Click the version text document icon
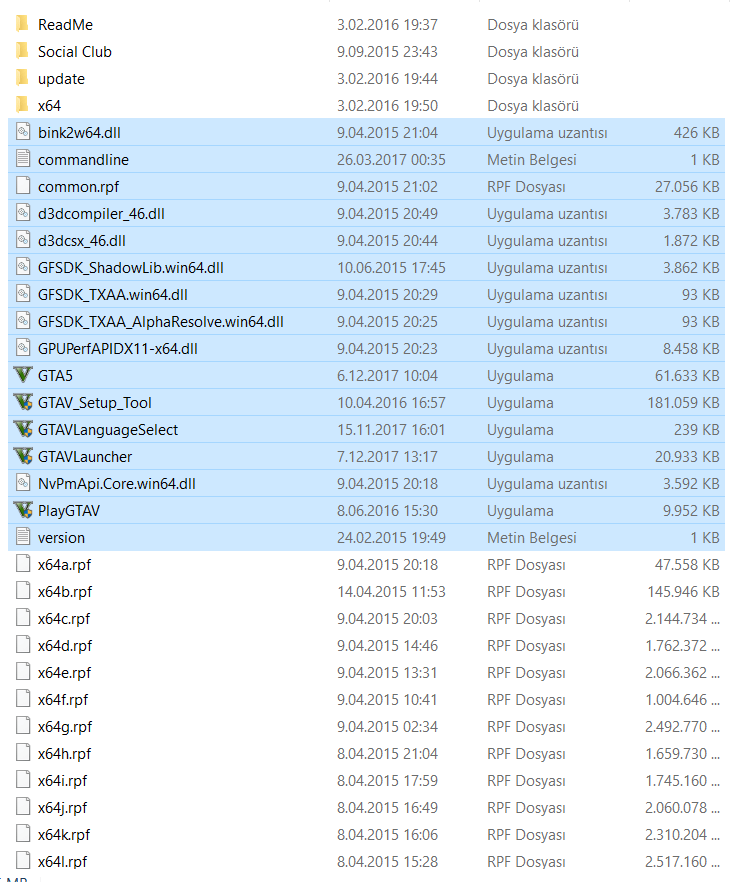The height and width of the screenshot is (882, 739). click(x=22, y=537)
